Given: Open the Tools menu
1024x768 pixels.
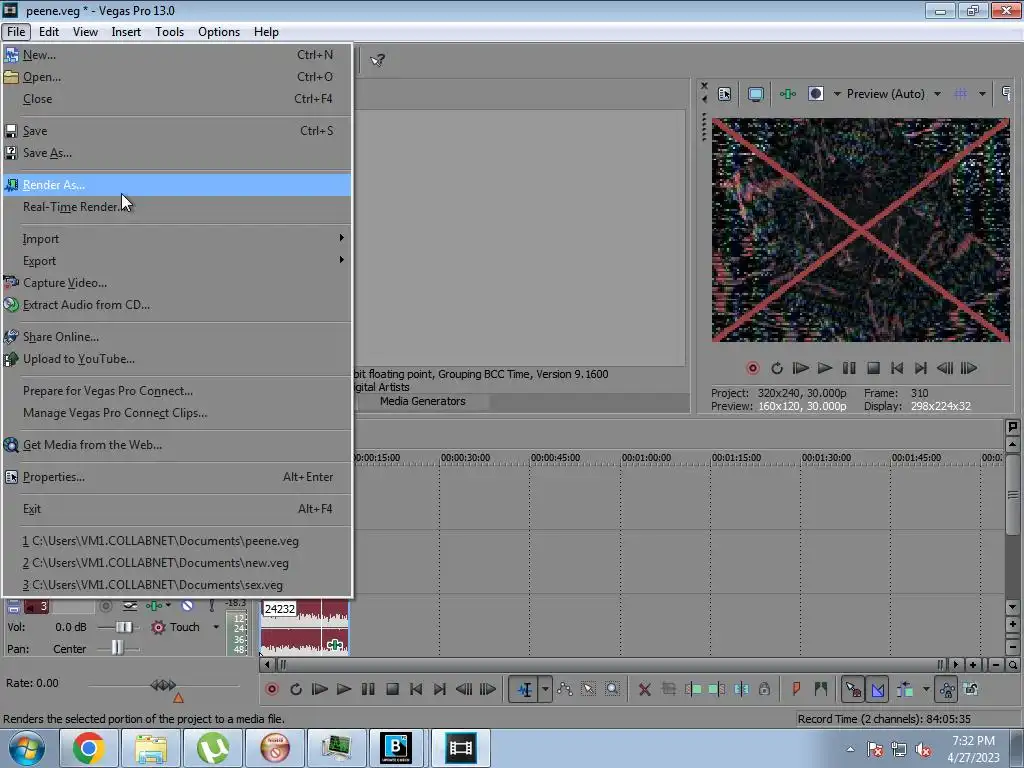Looking at the screenshot, I should 169,31.
